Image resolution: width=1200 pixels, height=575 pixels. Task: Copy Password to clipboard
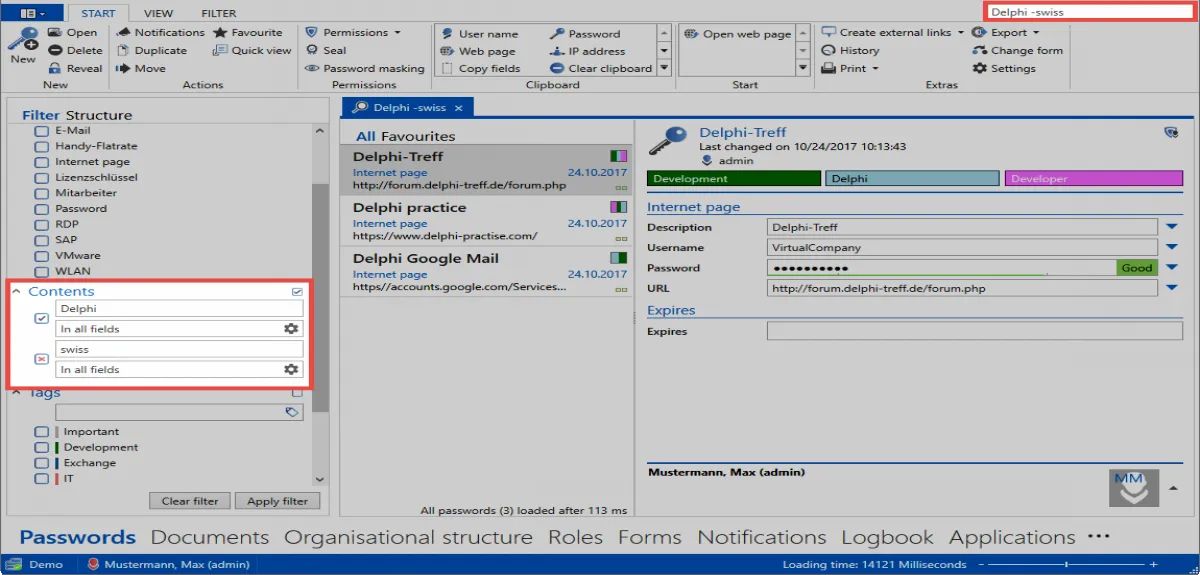pyautogui.click(x=585, y=34)
